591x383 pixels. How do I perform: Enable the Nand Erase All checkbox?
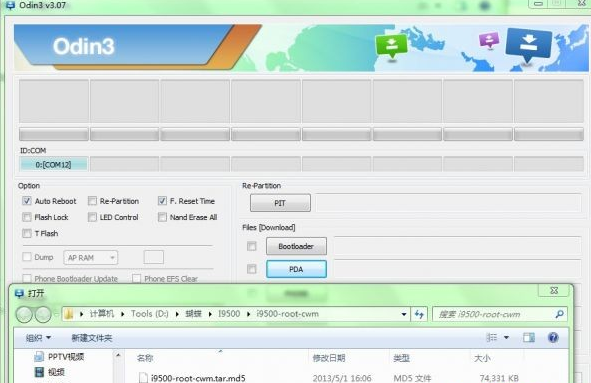click(x=162, y=217)
